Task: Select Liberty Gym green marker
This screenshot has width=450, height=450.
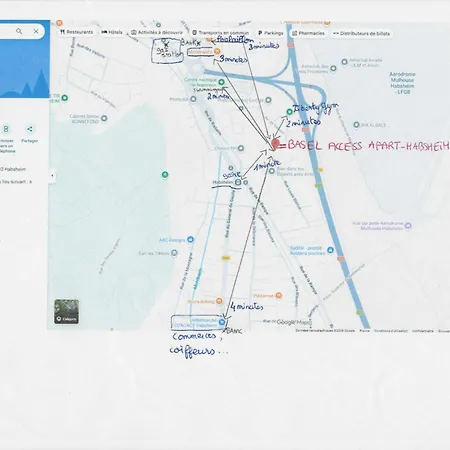Action: (289, 112)
